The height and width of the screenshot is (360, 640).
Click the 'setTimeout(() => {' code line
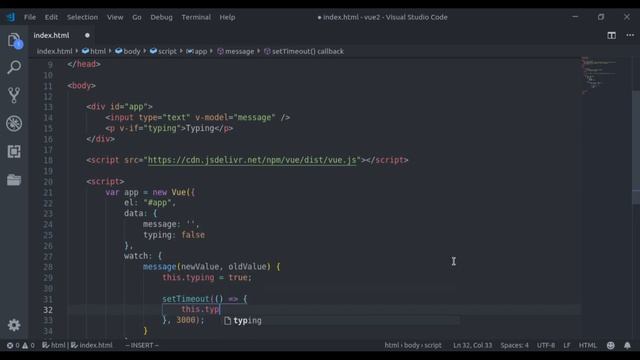204,299
